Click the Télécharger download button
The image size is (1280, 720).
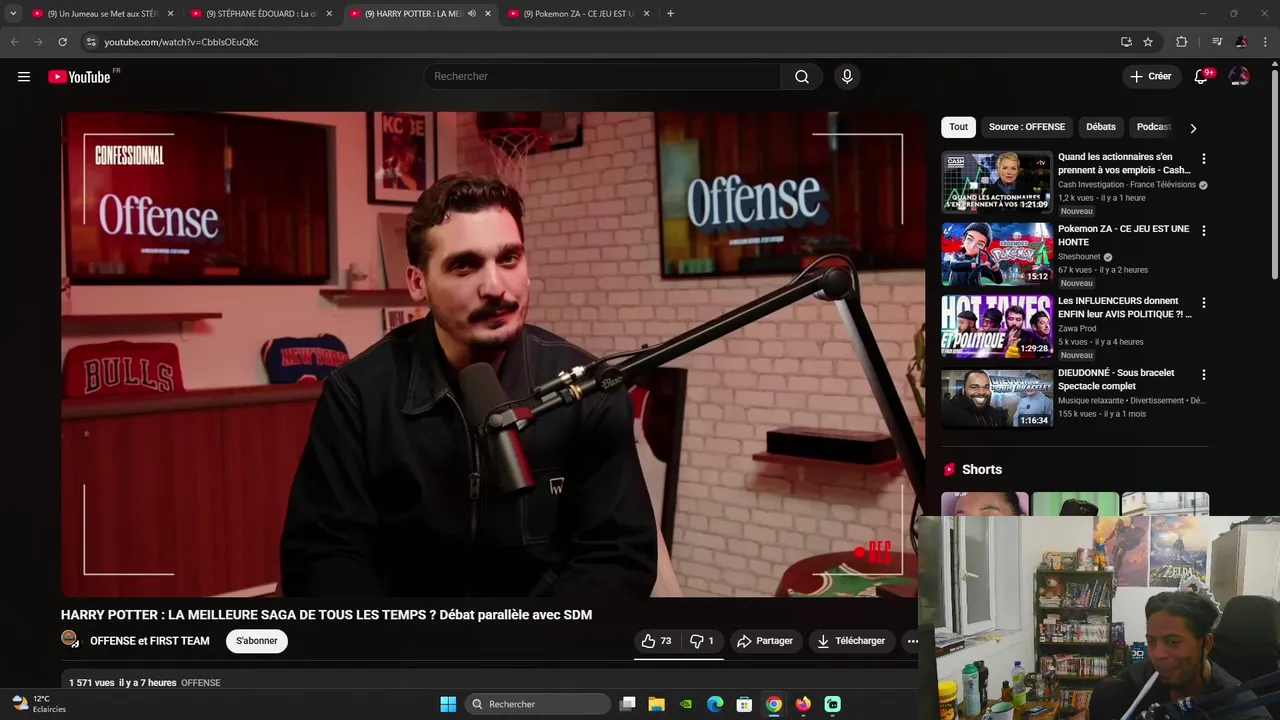(x=851, y=641)
